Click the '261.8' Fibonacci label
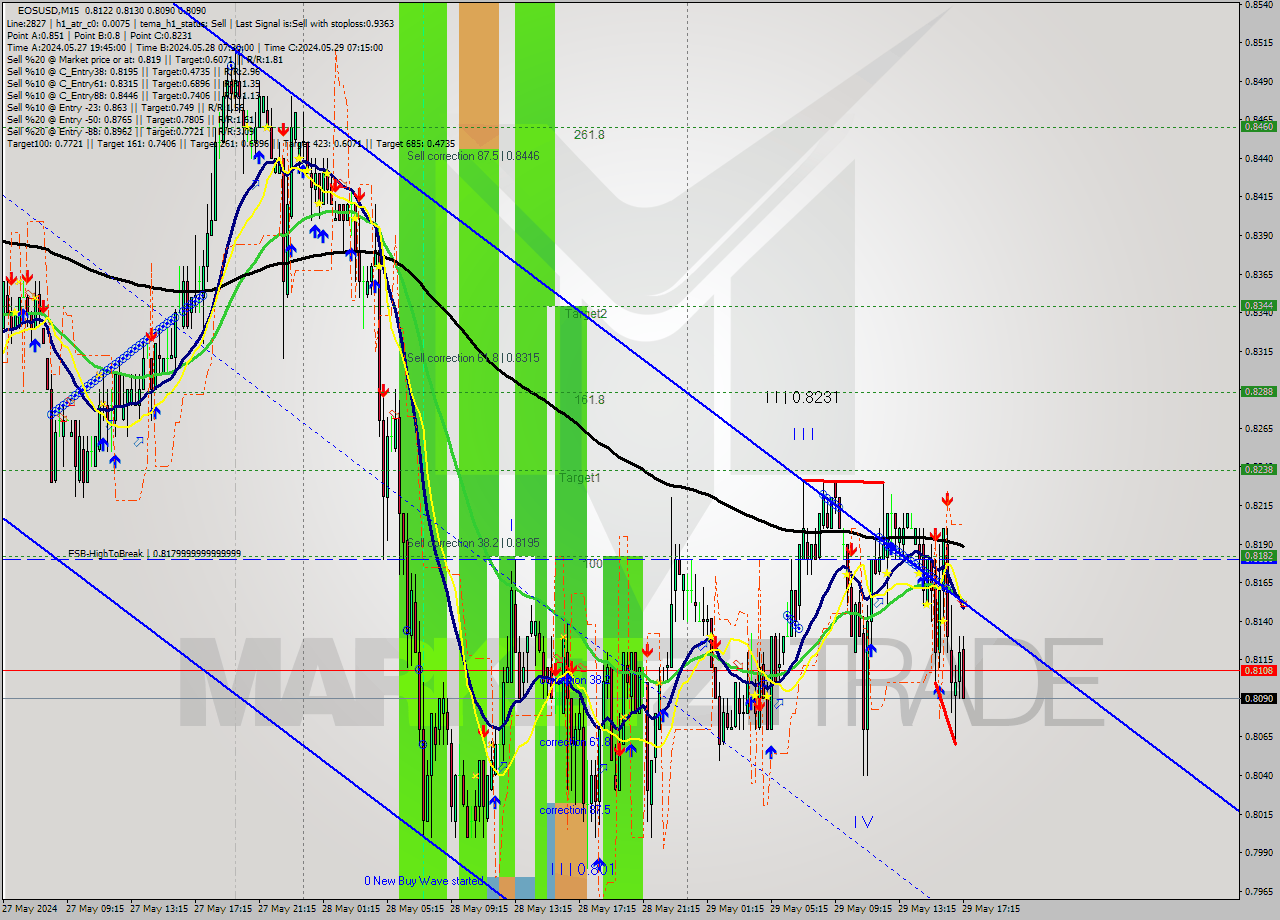Viewport: 1280px width, 920px height. pos(589,134)
